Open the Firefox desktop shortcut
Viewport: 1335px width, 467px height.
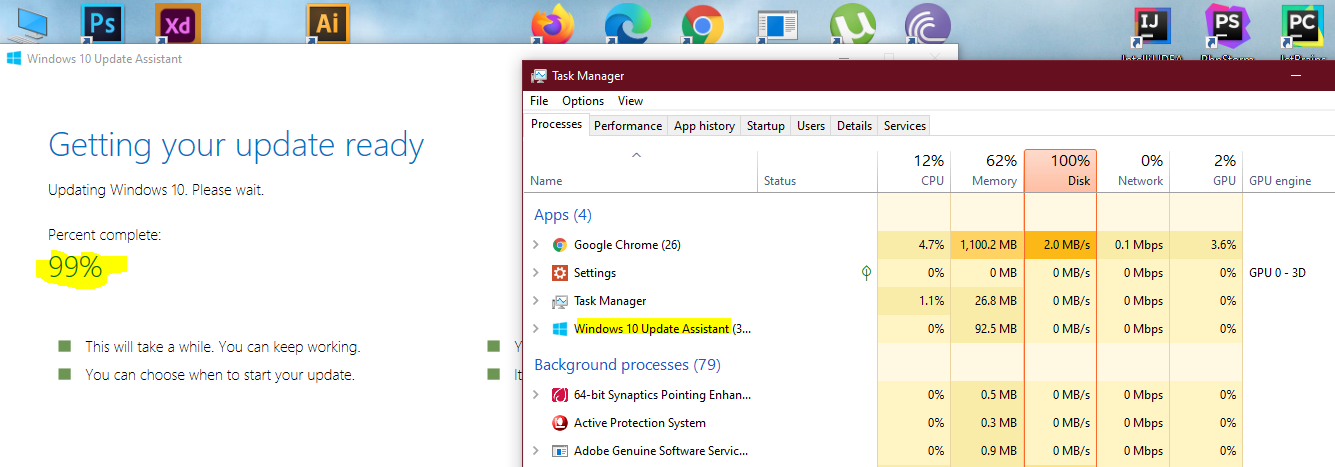click(x=553, y=25)
